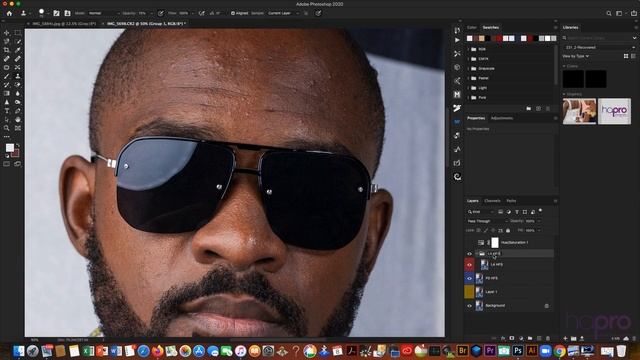Toggle visibility of the Background layer
Image resolution: width=640 pixels, height=360 pixels.
(469, 306)
